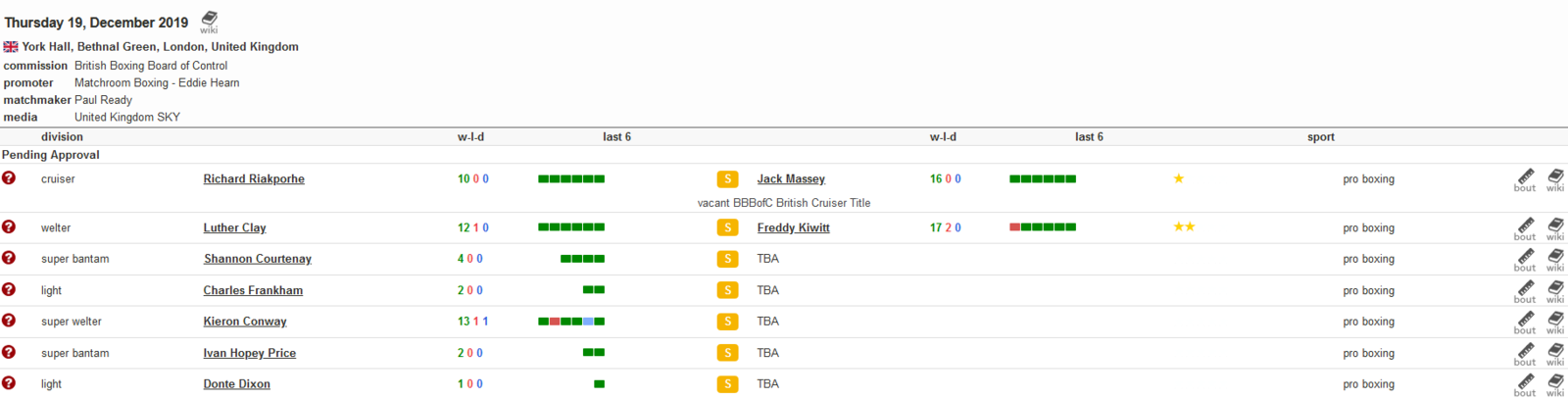Open the bout icon for Shannon Courtenay's fight

[1525, 260]
